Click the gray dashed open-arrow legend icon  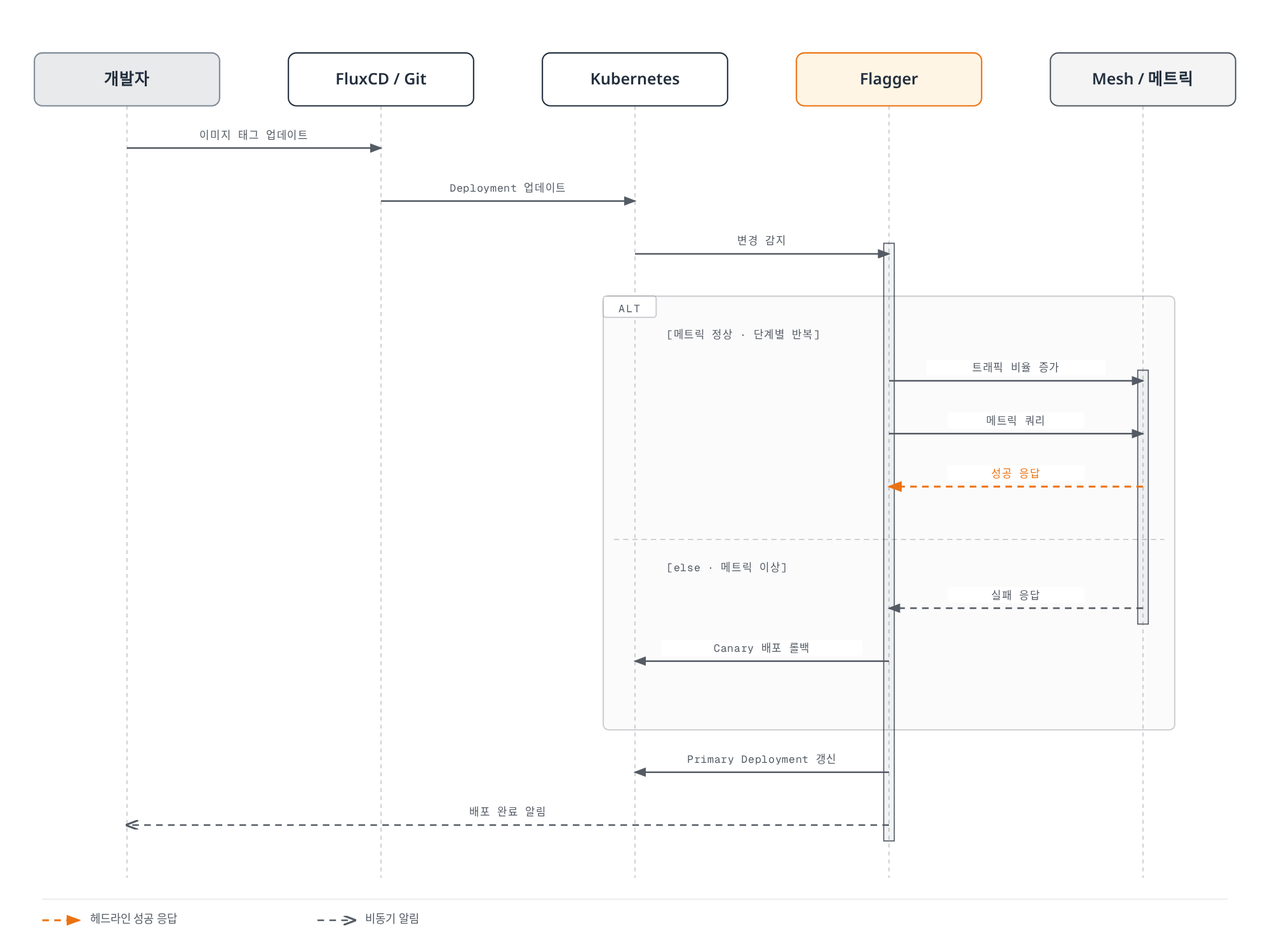[337, 920]
